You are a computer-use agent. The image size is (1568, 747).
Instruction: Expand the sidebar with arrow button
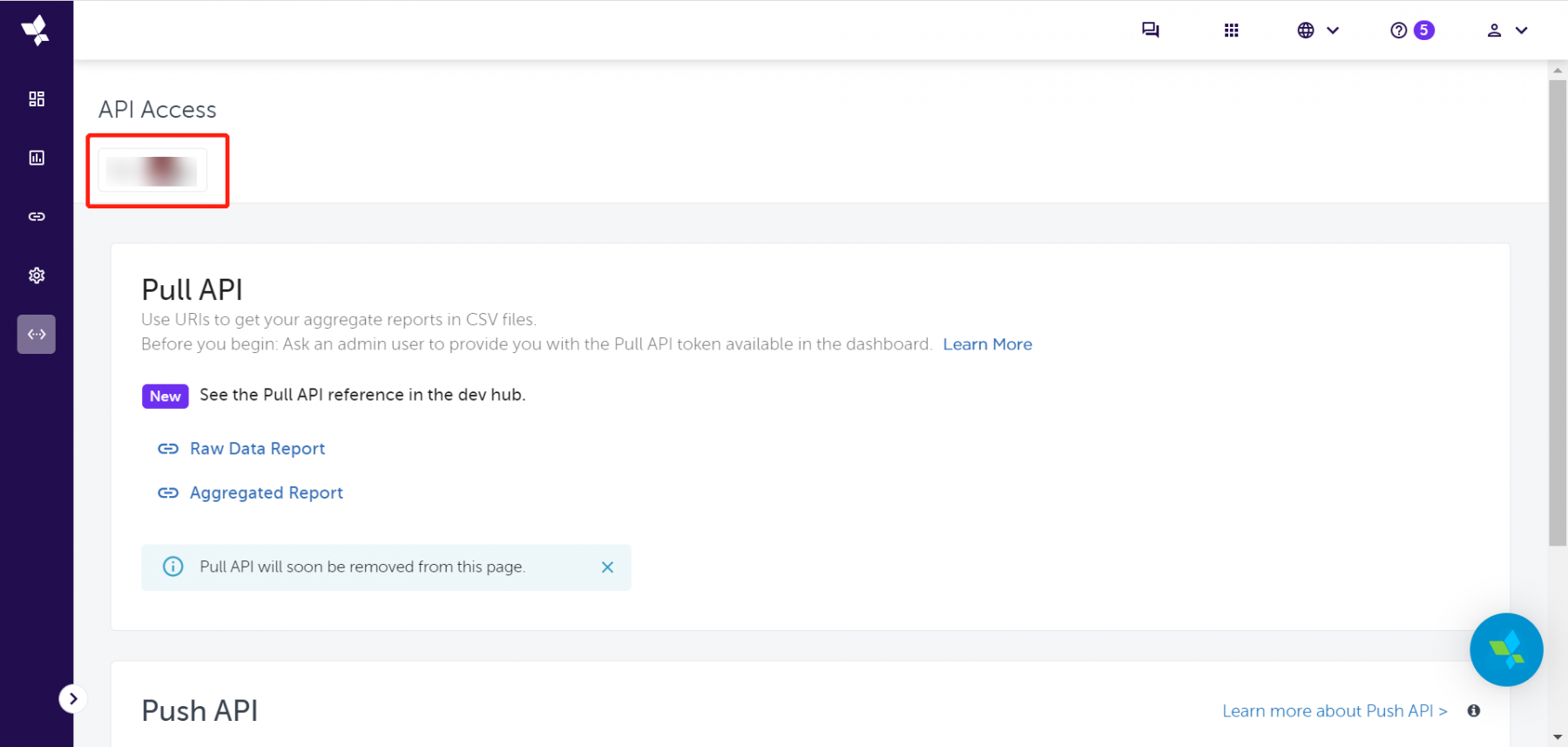[x=73, y=698]
